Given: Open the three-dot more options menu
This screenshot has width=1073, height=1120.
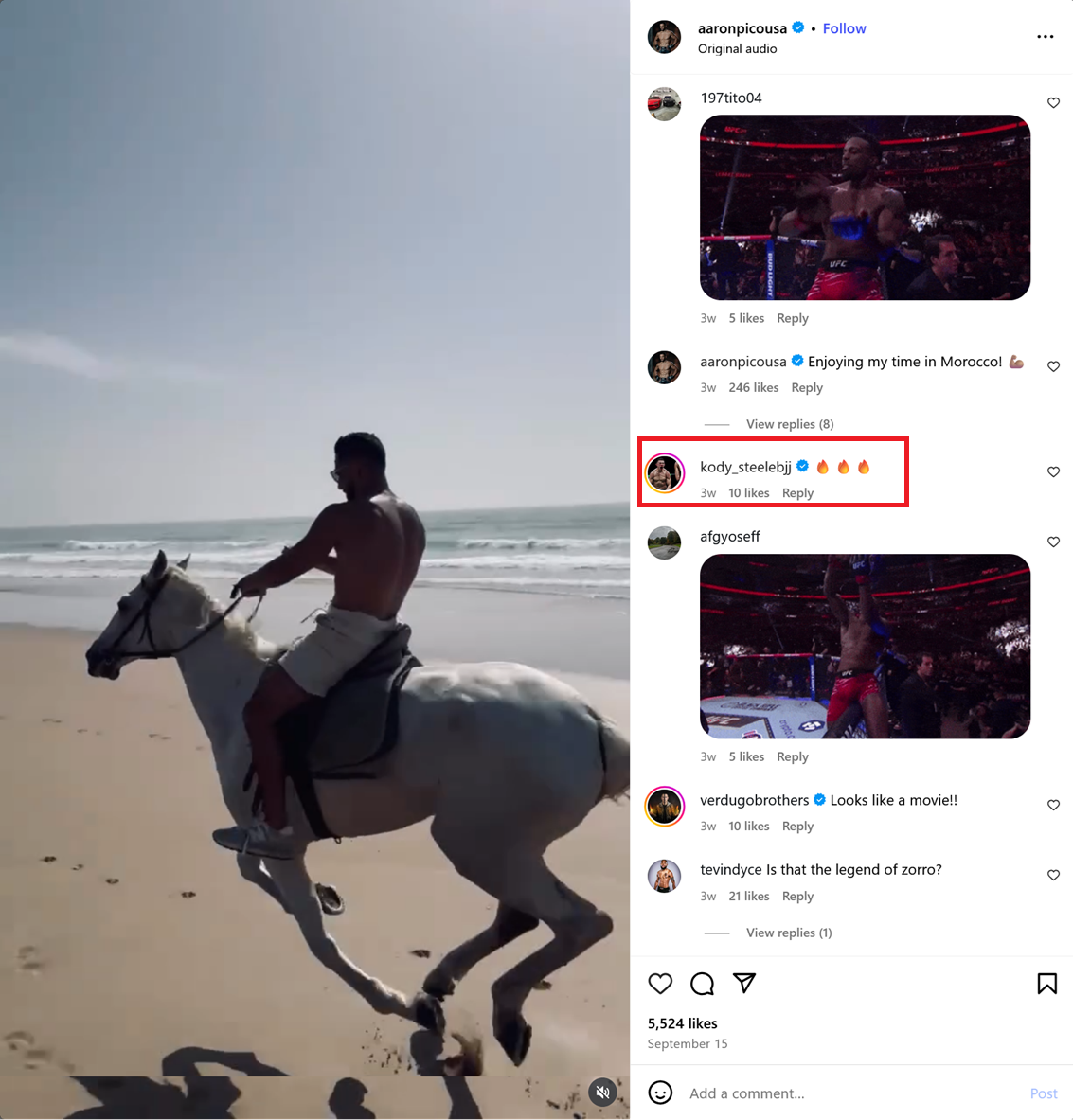Looking at the screenshot, I should click(1046, 36).
